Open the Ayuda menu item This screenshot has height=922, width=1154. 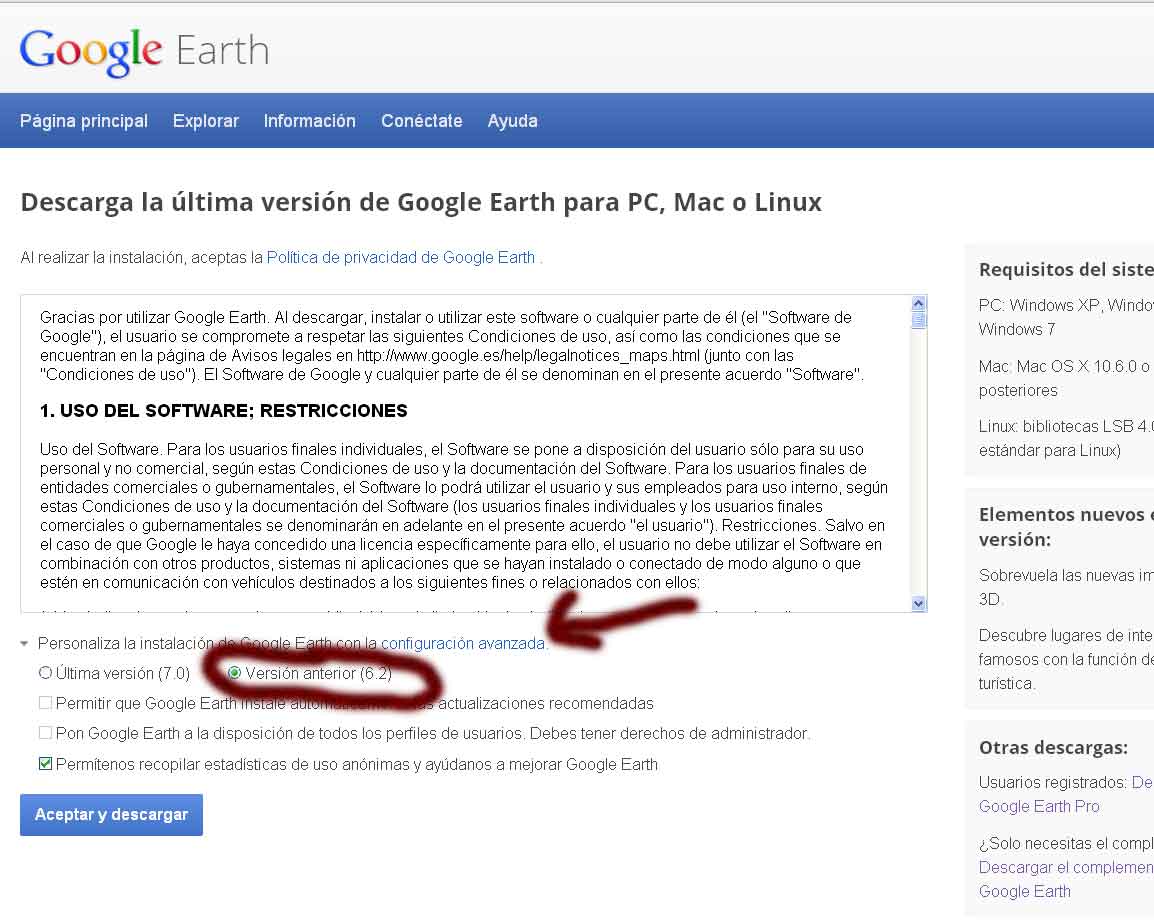[x=512, y=121]
